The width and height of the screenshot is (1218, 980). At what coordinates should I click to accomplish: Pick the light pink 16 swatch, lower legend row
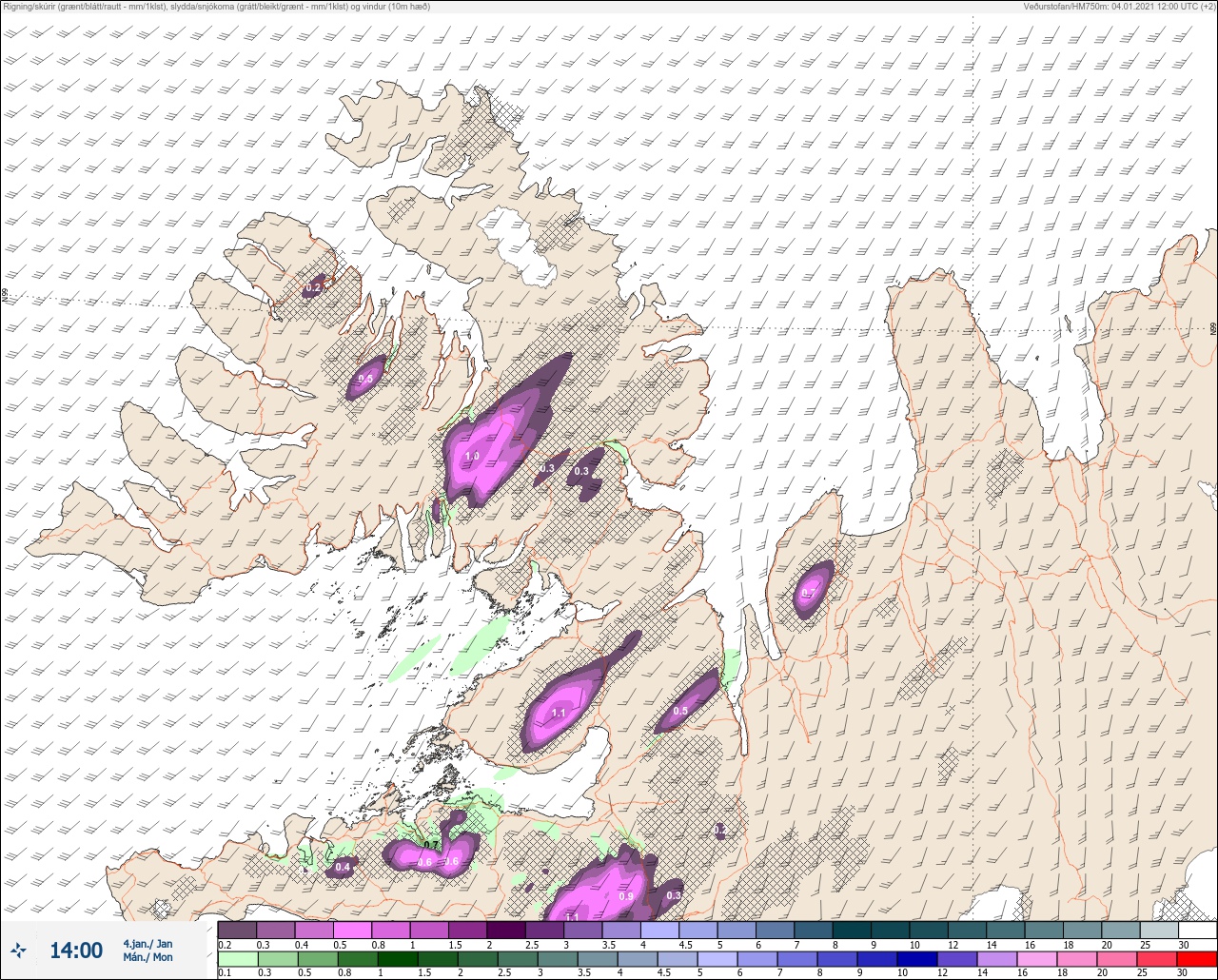1038,958
